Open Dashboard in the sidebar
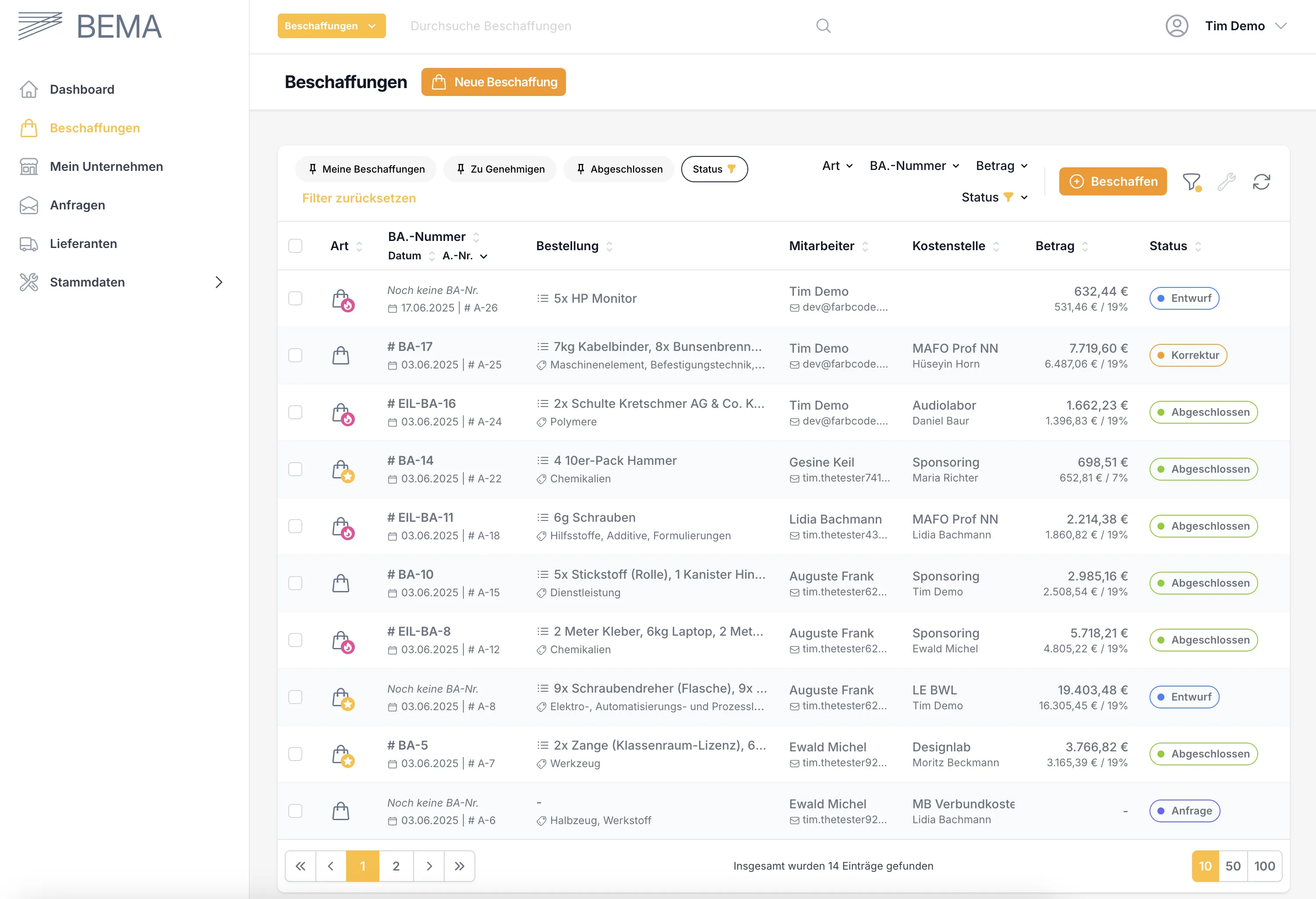 81,89
